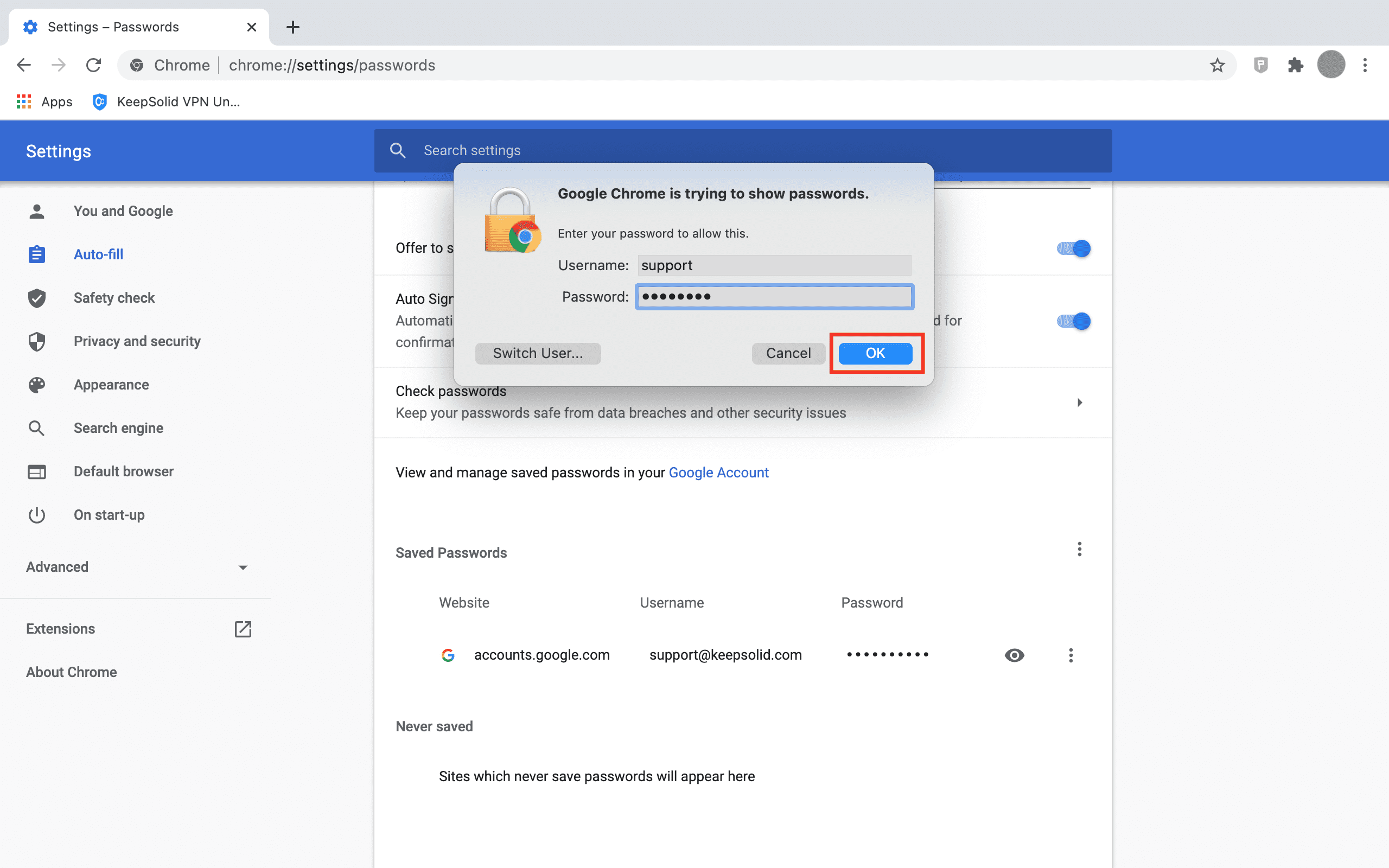Turn off the Auto Sign-in toggle
Viewport: 1389px width, 868px height.
[x=1073, y=321]
